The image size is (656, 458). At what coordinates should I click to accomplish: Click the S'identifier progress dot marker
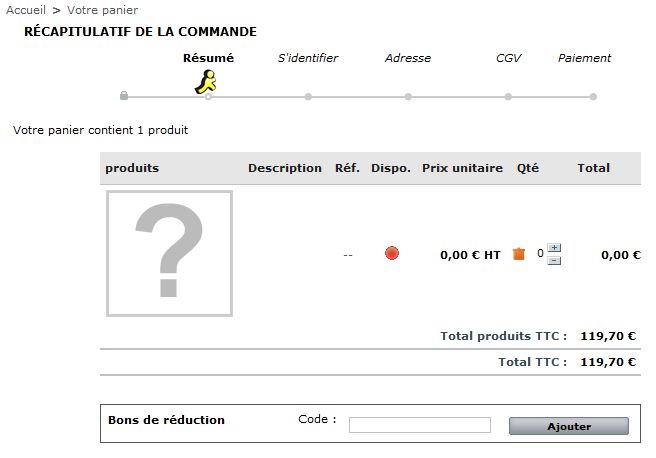tap(308, 97)
